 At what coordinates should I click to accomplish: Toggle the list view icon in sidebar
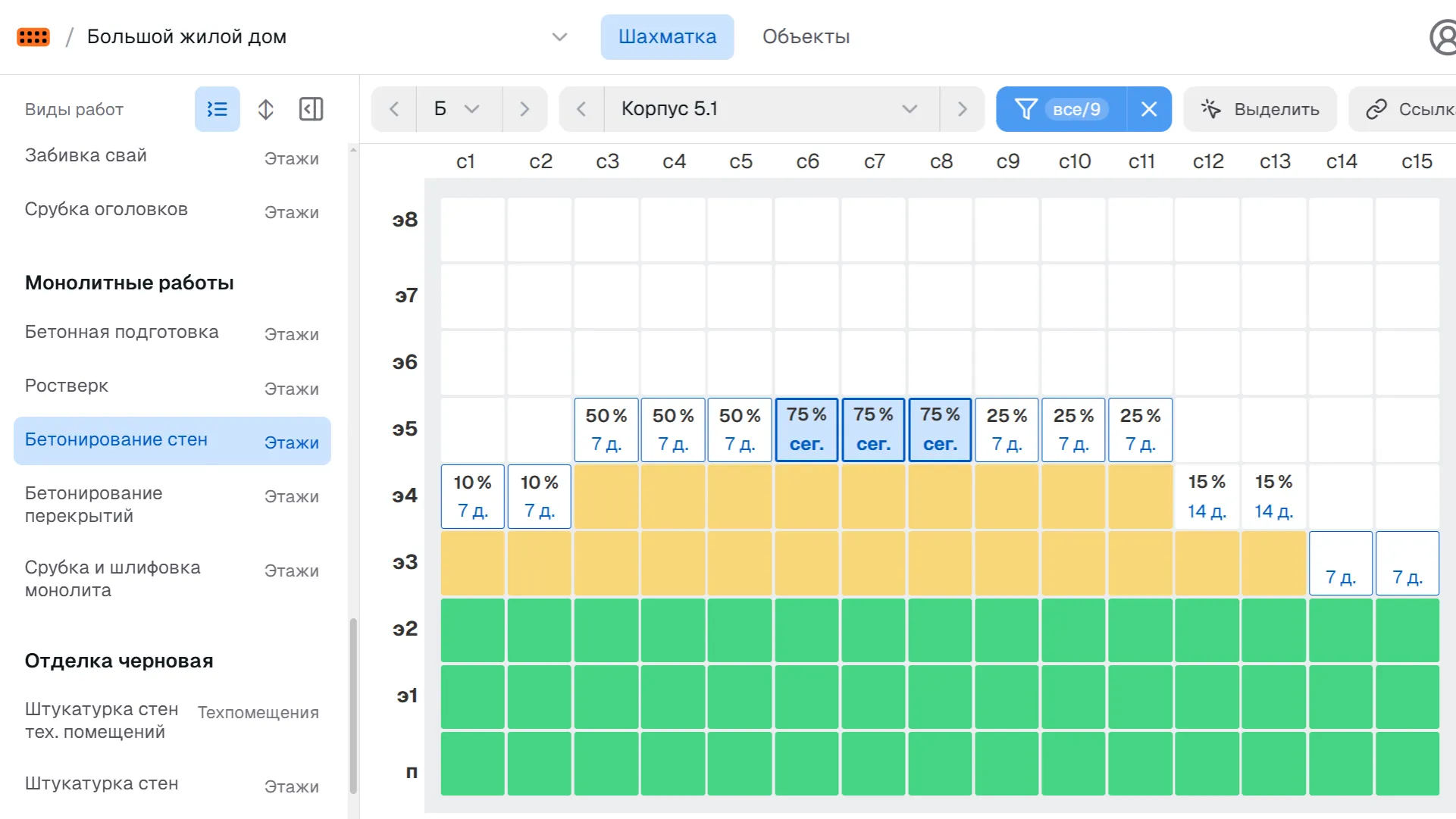pyautogui.click(x=217, y=109)
